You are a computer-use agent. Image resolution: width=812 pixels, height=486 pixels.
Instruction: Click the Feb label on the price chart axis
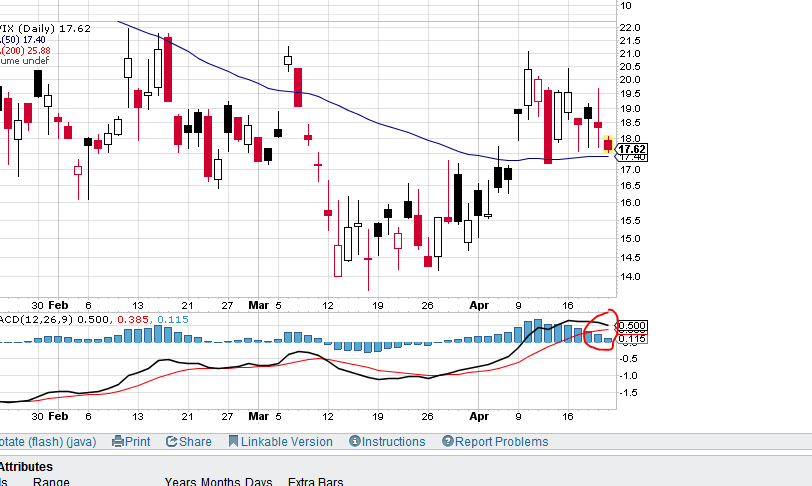pyautogui.click(x=58, y=305)
